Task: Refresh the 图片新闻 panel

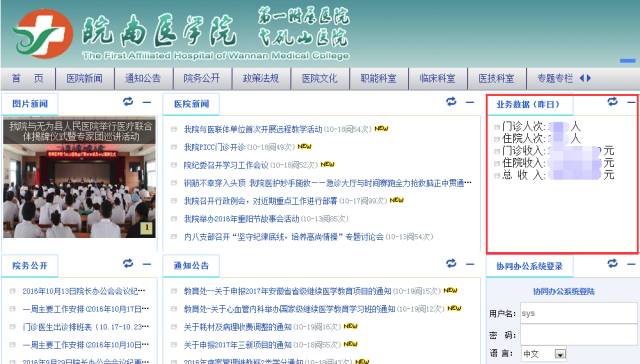Action: (128, 102)
